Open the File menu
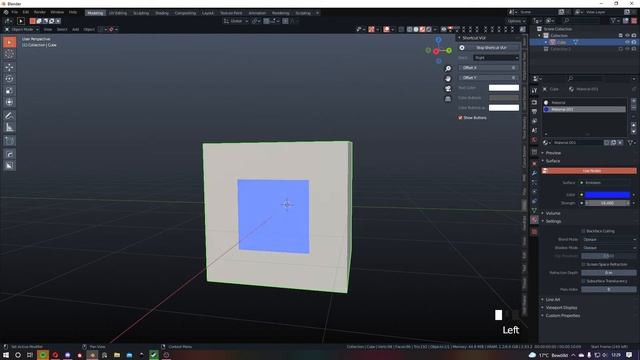The height and width of the screenshot is (360, 640). coord(15,13)
